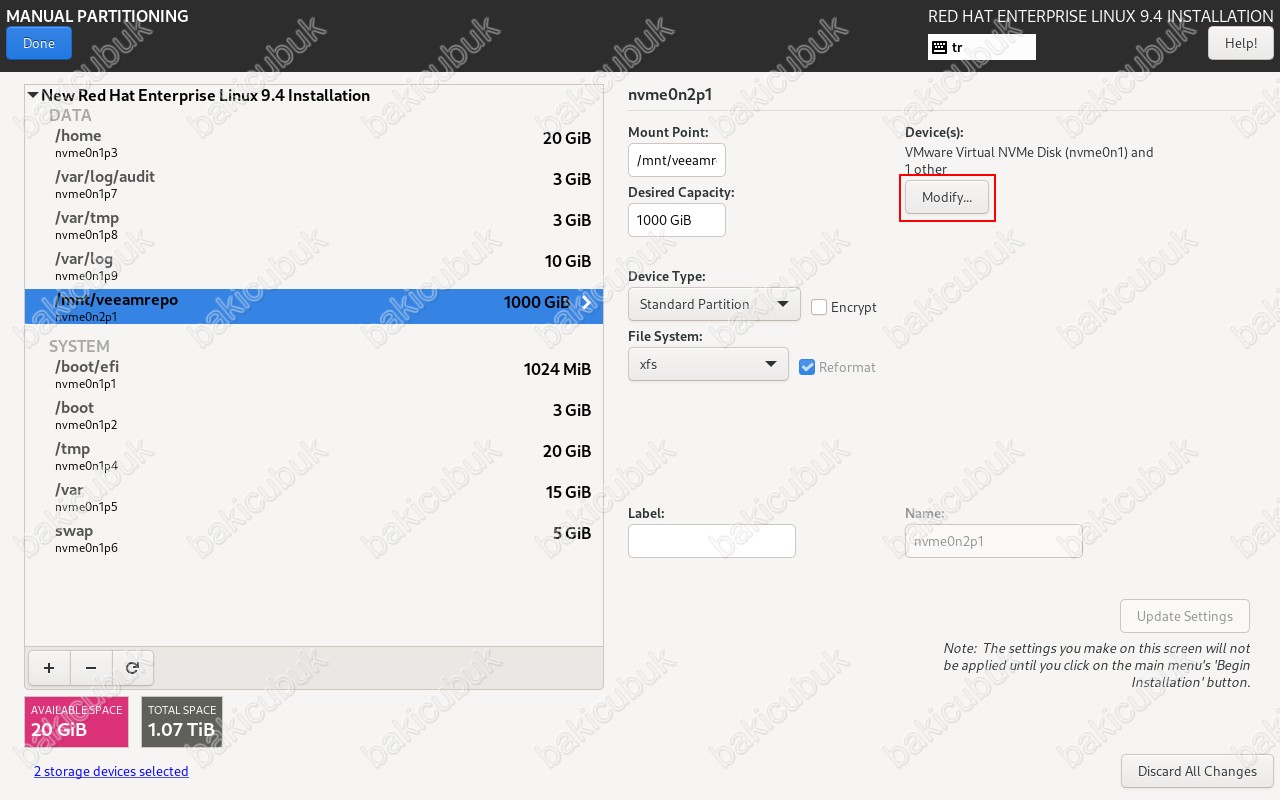Viewport: 1280px width, 800px height.
Task: Click the Label input field
Action: pos(712,541)
